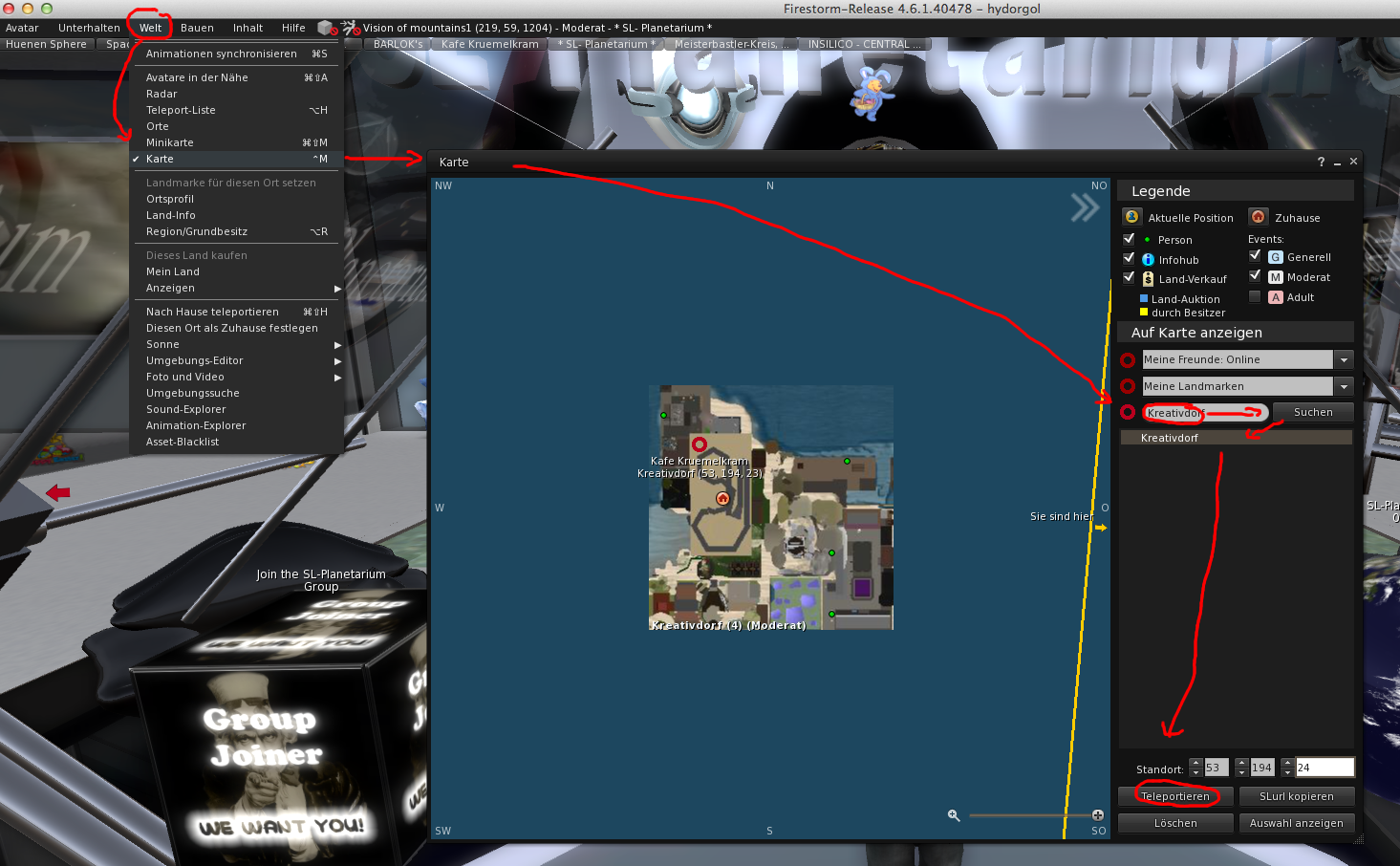Click the help question mark in the Karte window
The height and width of the screenshot is (866, 1400).
pos(1321,162)
